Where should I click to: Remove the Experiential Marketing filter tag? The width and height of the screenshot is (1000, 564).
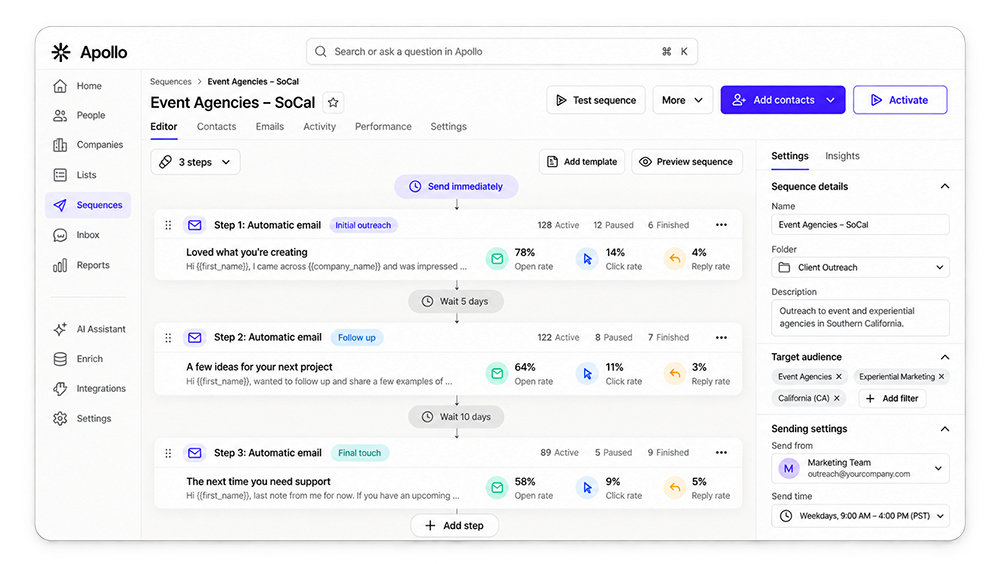pos(941,377)
